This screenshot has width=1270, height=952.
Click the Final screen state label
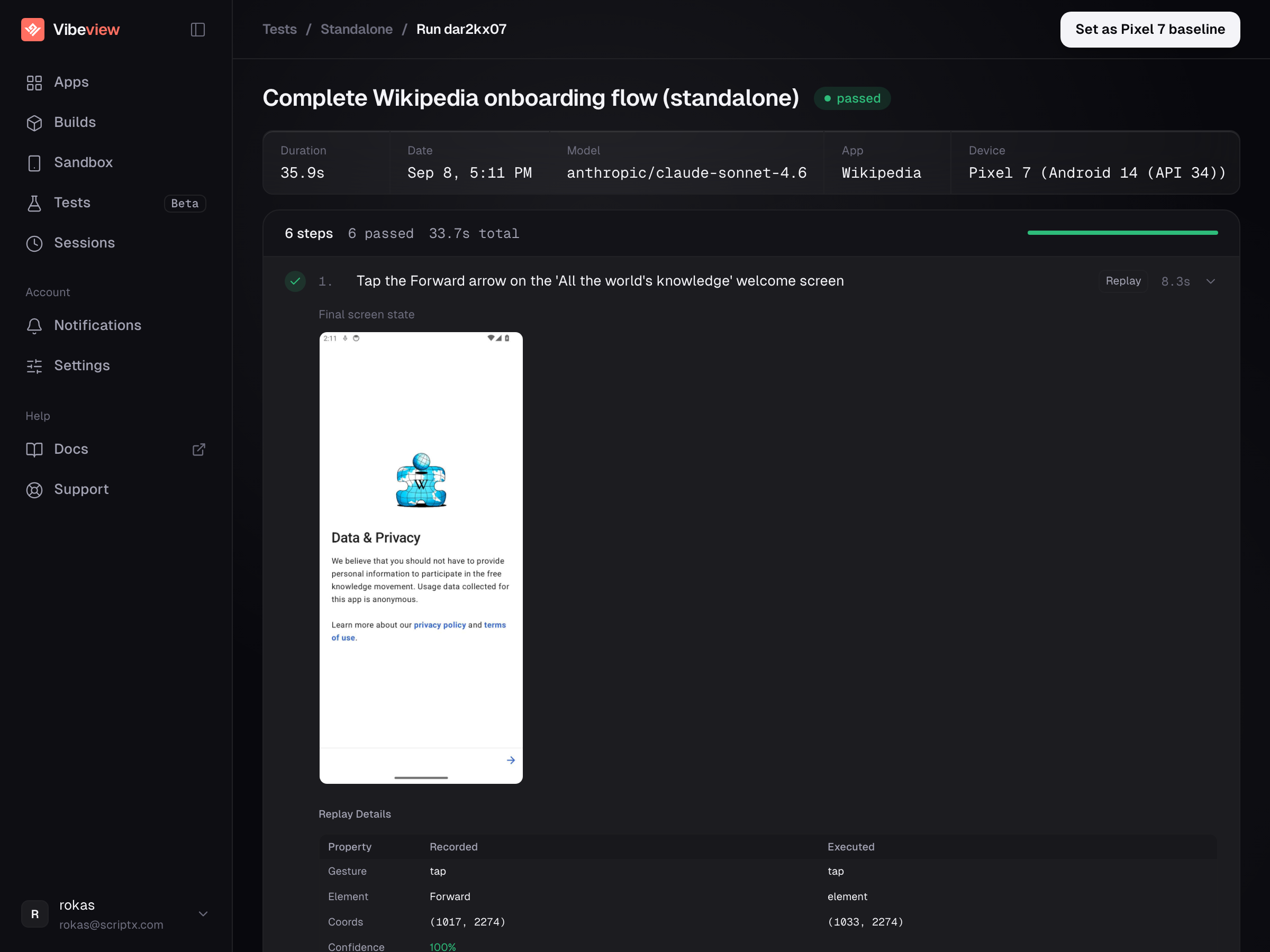pos(366,315)
